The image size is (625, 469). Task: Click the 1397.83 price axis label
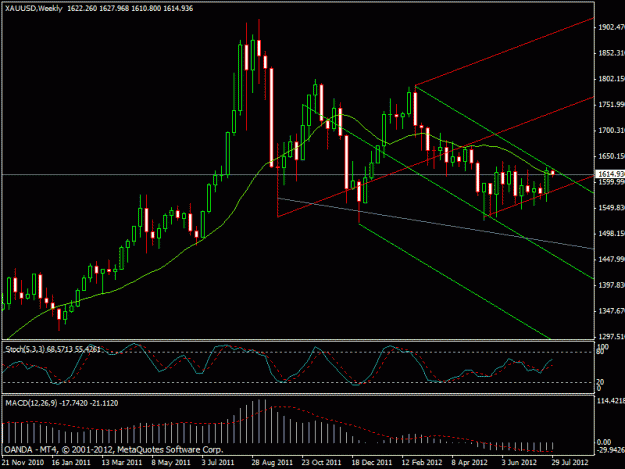(x=611, y=285)
